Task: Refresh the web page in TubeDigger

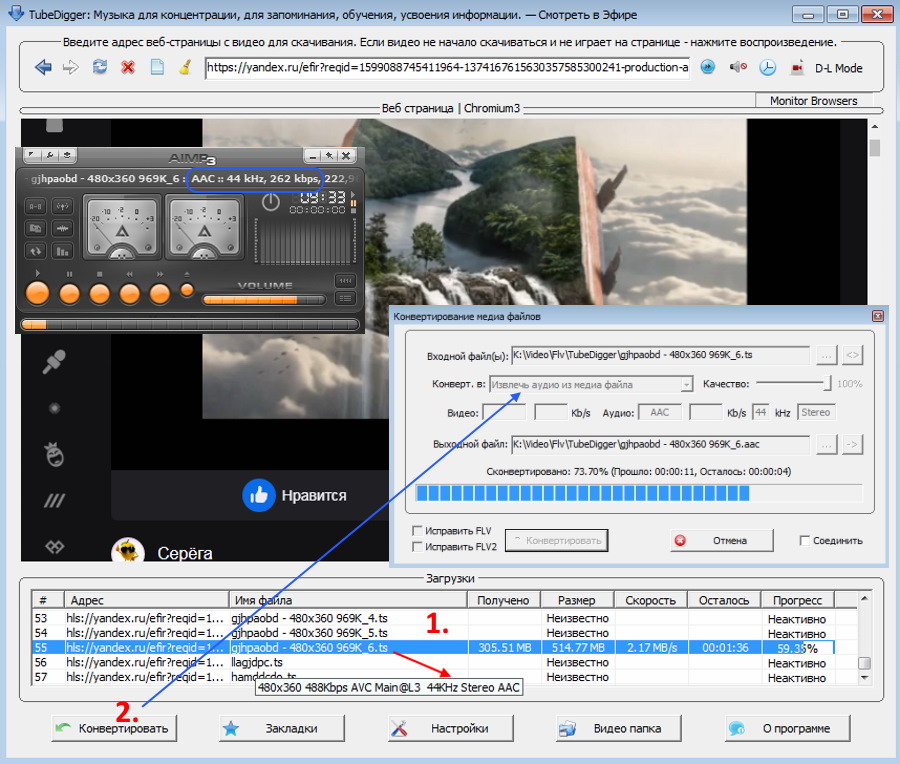Action: coord(100,67)
